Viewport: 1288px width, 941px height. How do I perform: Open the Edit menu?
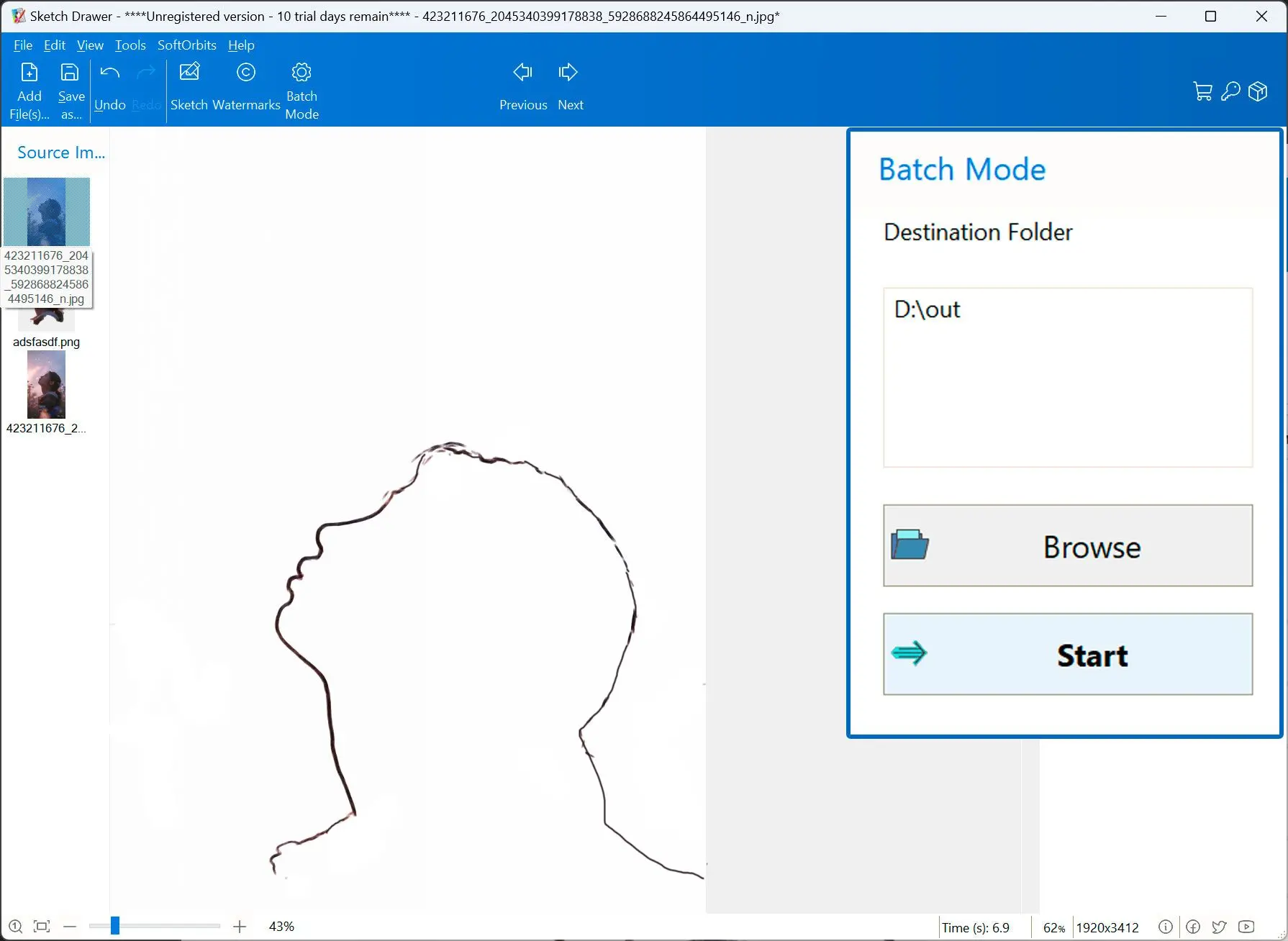pos(55,45)
